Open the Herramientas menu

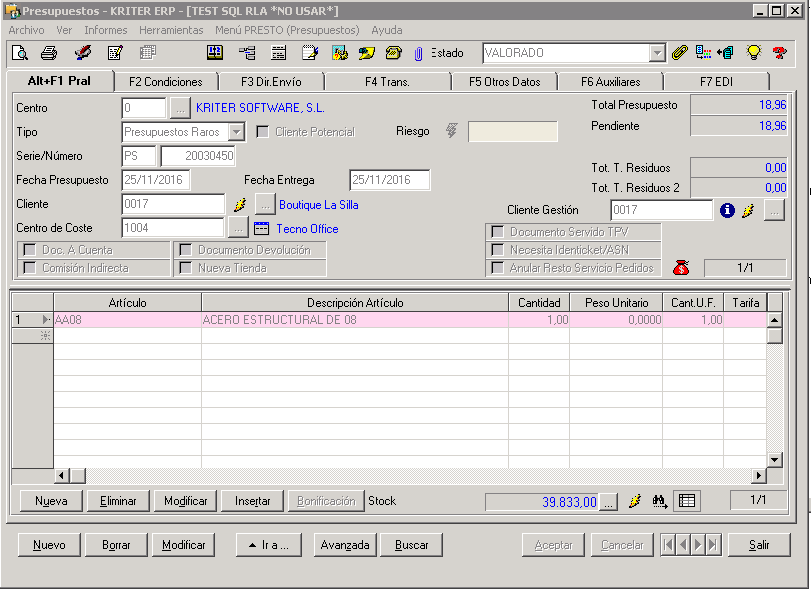[x=171, y=30]
